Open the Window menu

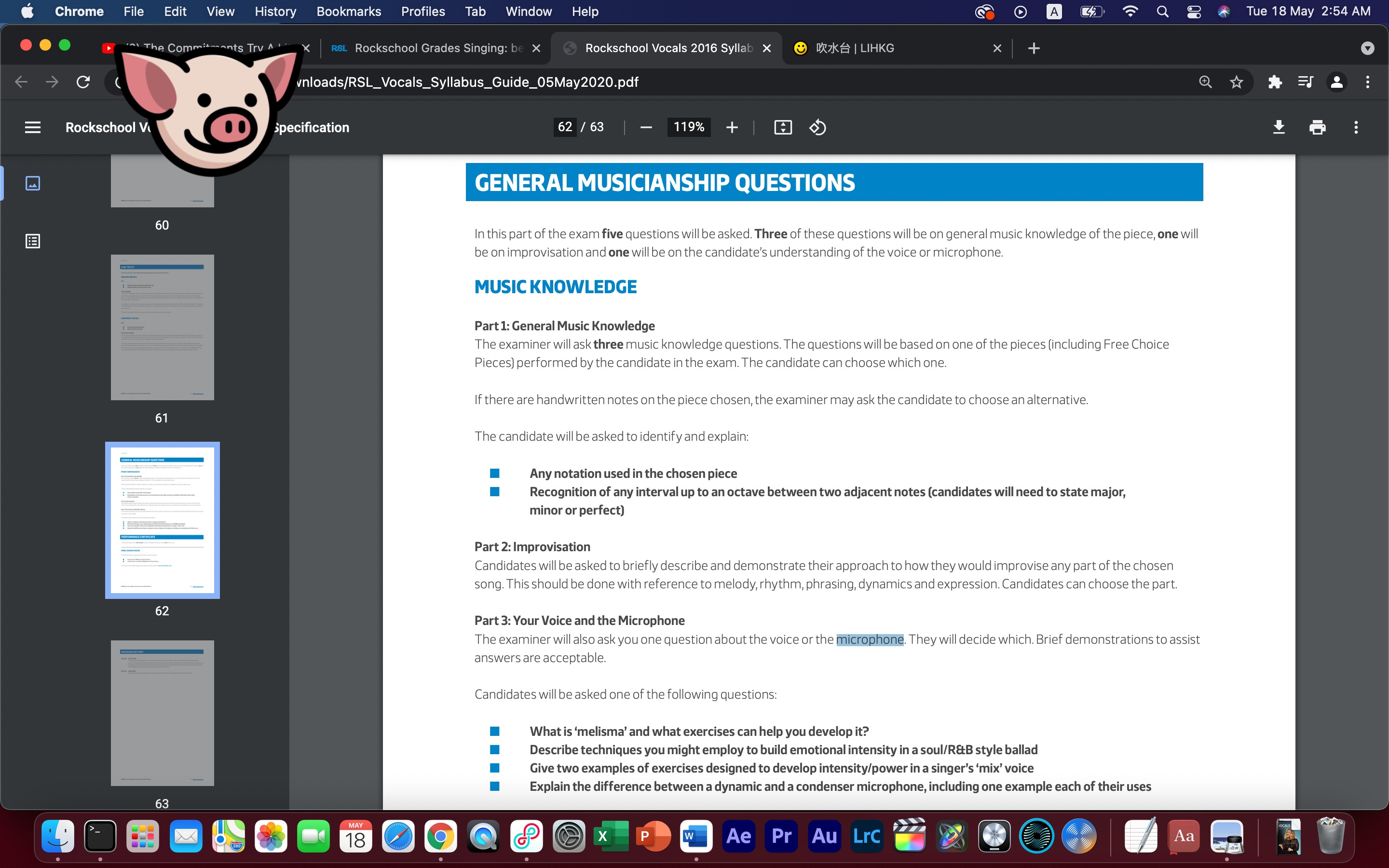[x=529, y=12]
